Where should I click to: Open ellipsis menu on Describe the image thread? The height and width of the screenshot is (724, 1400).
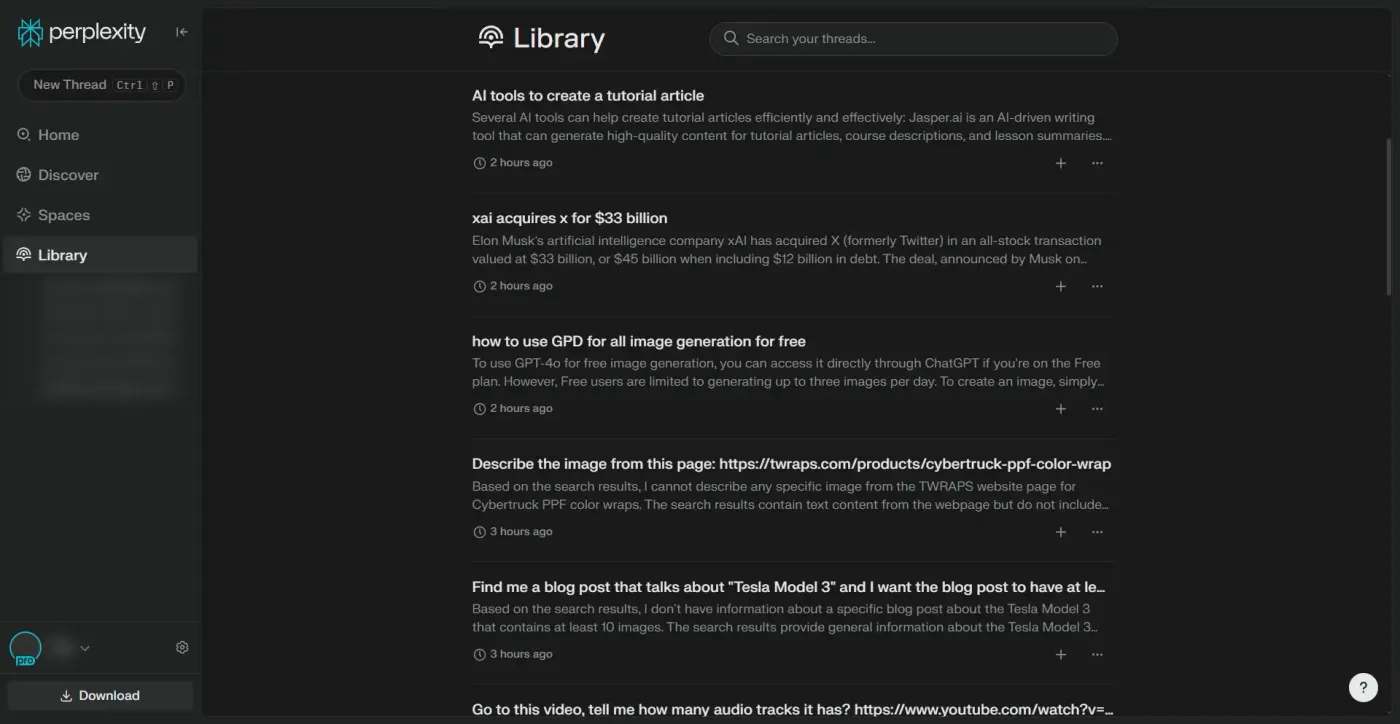coord(1097,532)
